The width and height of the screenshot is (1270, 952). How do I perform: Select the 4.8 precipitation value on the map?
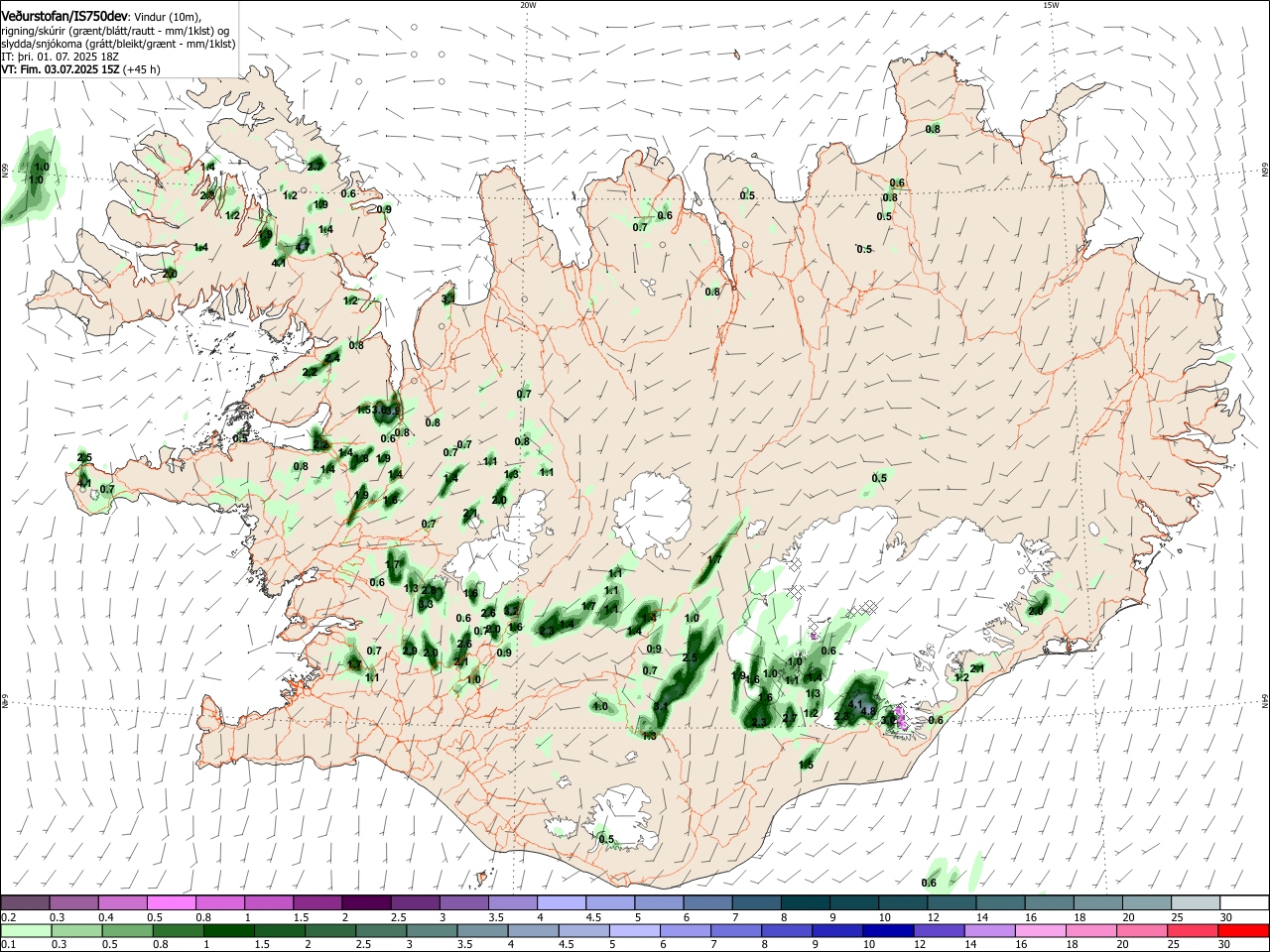click(x=868, y=711)
